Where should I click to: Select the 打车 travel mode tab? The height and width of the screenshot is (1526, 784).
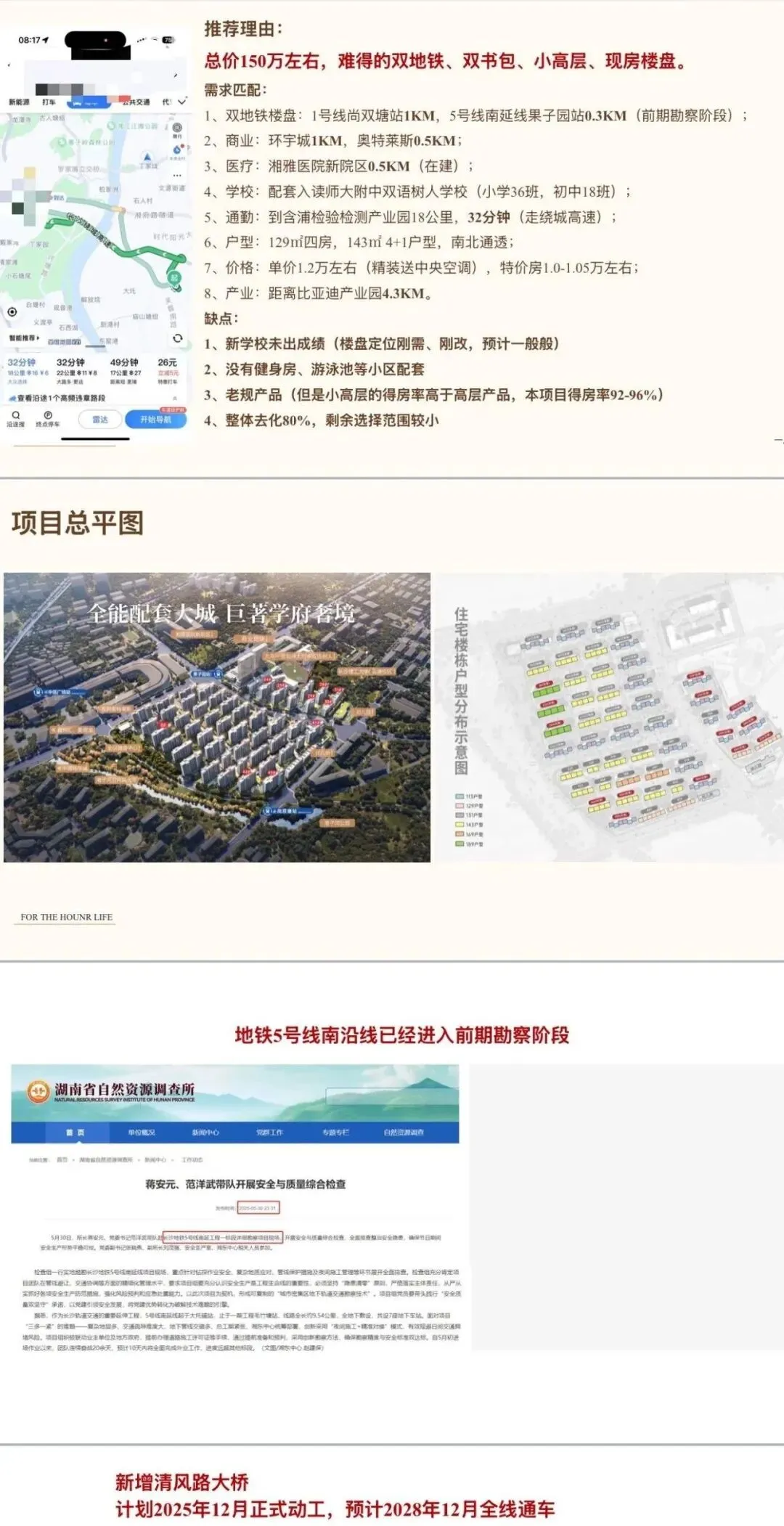pyautogui.click(x=49, y=102)
